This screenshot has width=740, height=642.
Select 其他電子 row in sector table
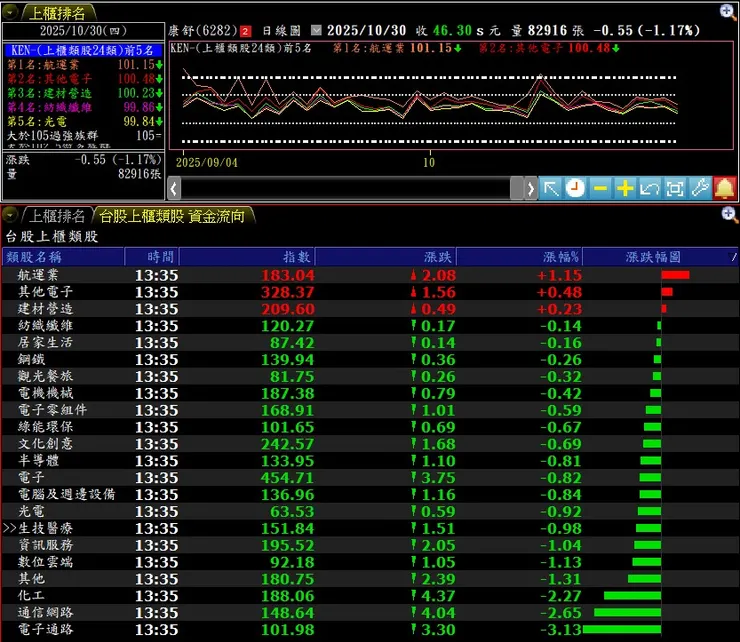click(x=370, y=292)
